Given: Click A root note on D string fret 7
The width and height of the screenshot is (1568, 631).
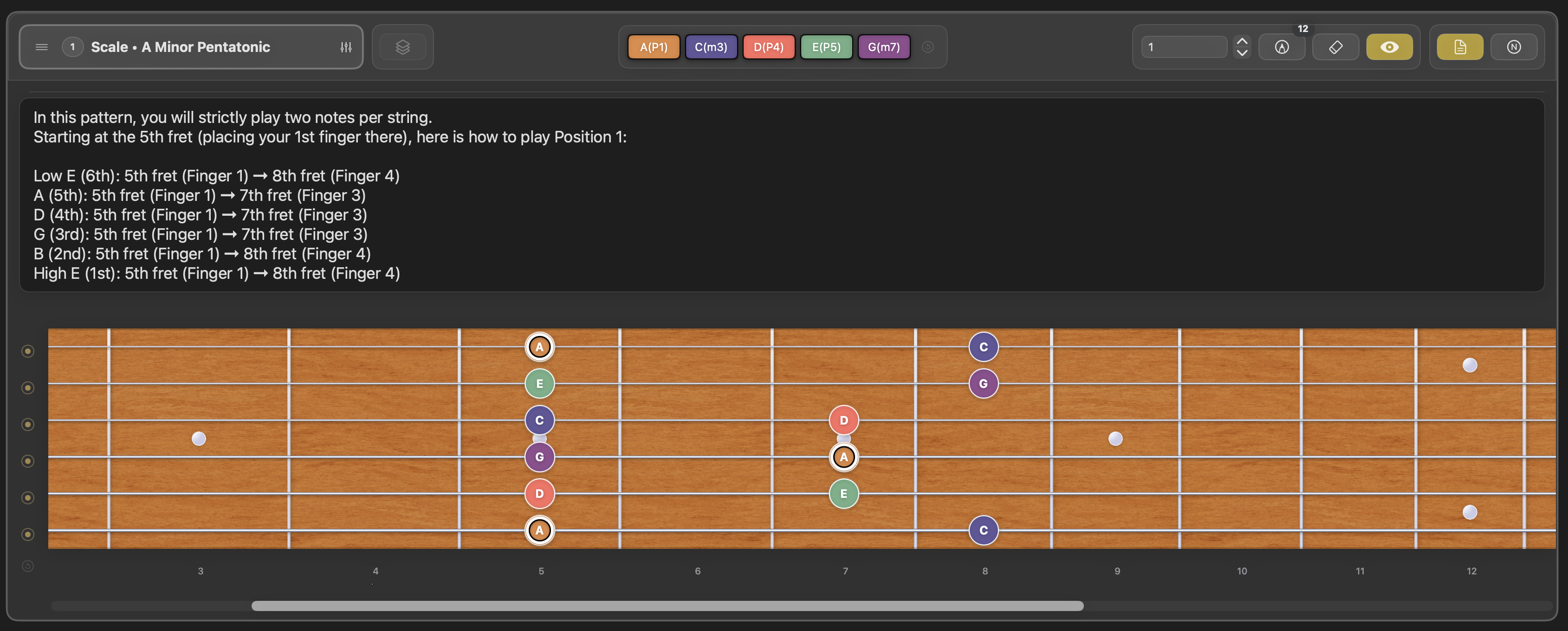Looking at the screenshot, I should [844, 457].
